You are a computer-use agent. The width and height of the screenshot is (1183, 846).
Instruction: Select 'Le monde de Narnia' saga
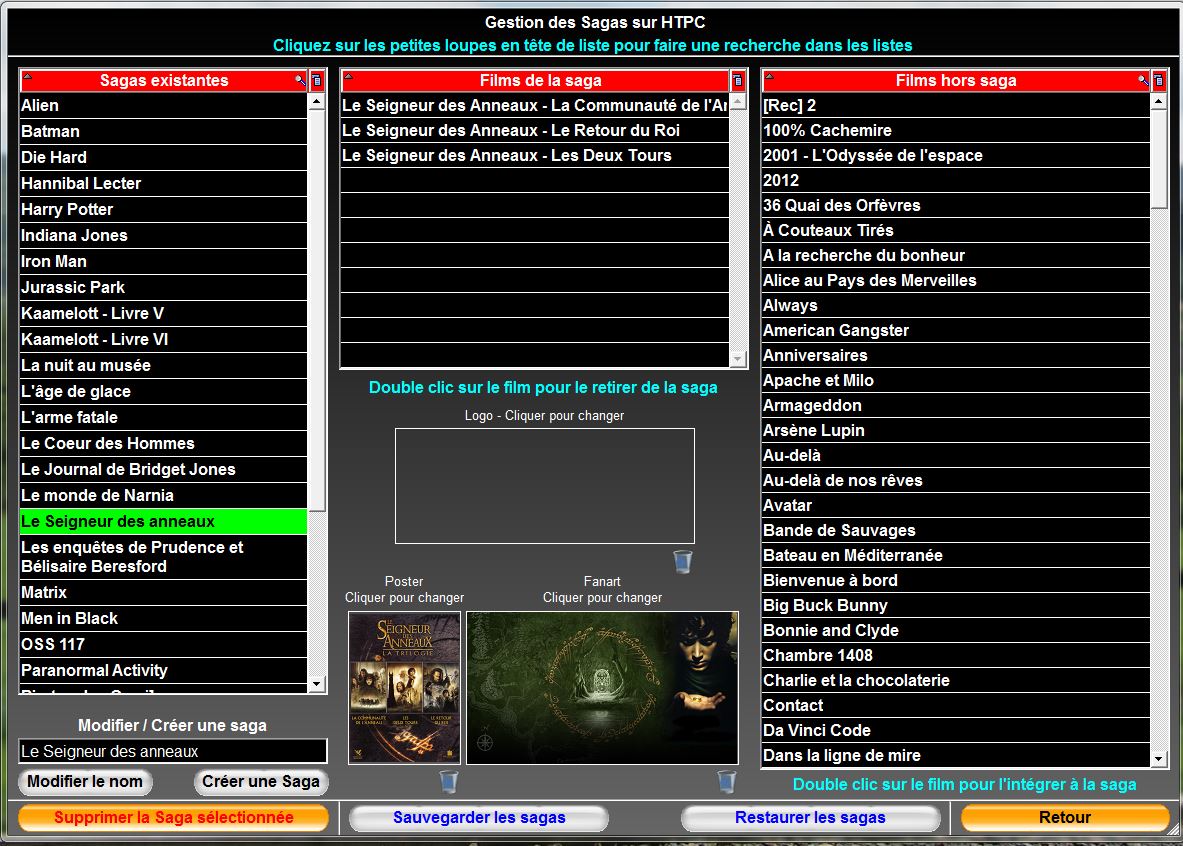point(164,496)
